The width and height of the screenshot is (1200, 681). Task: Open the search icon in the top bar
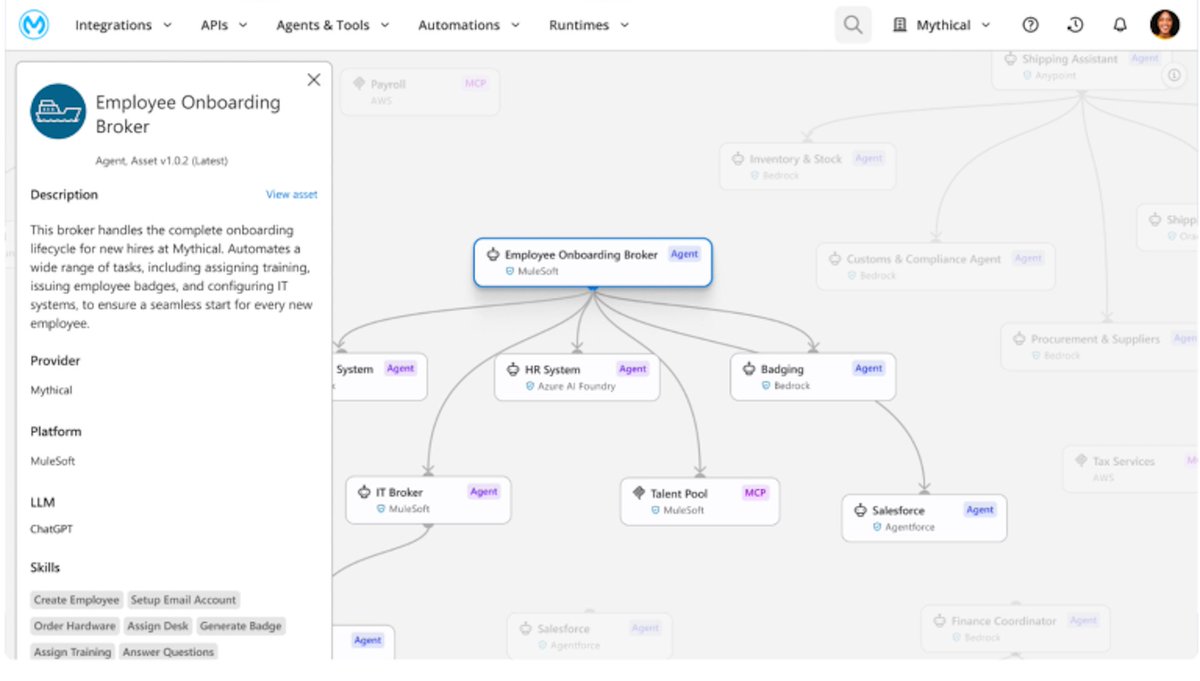pos(853,25)
